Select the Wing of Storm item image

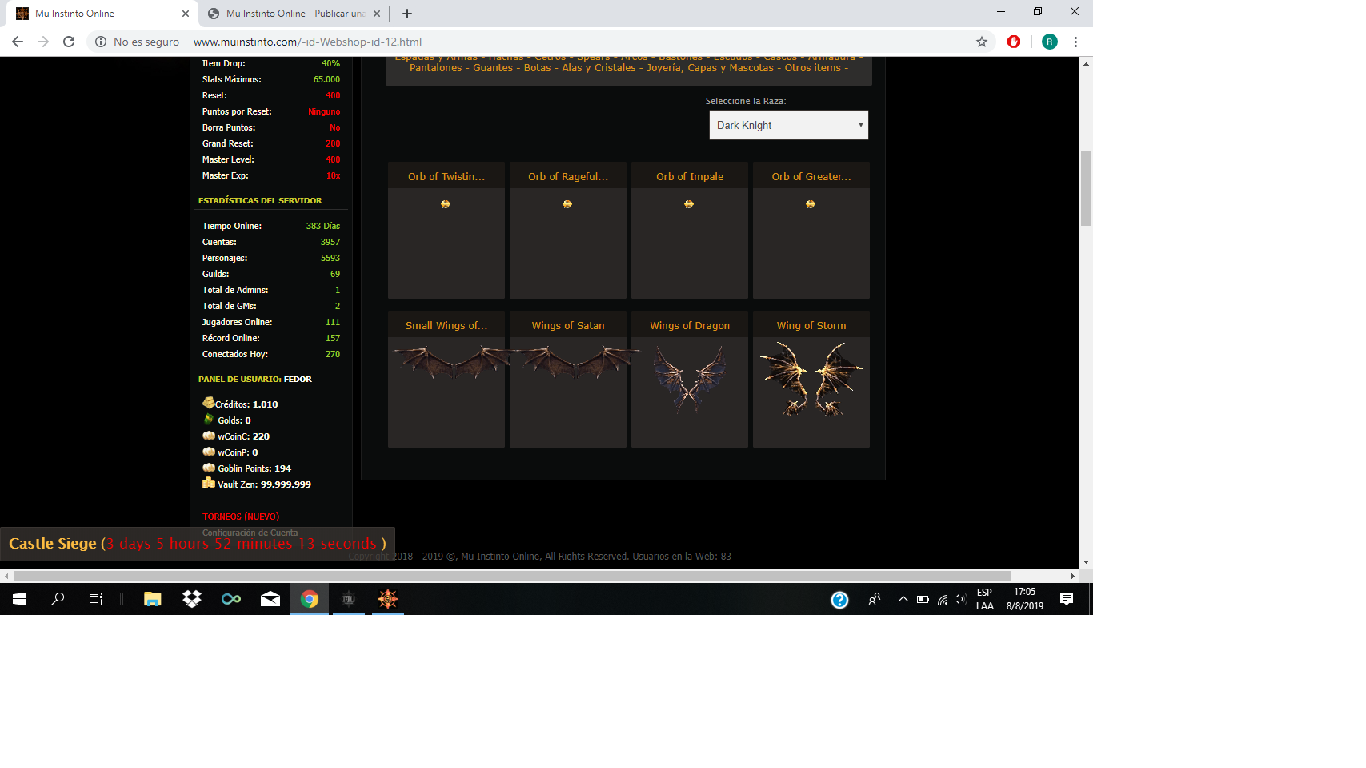click(x=811, y=378)
